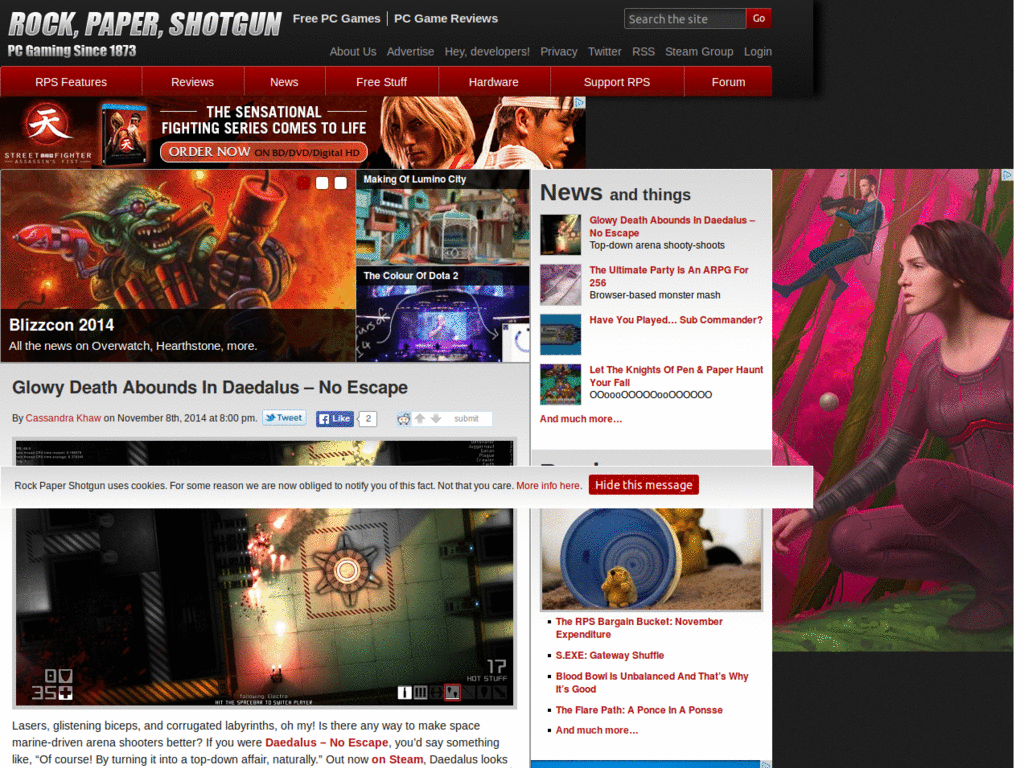Click the hamster feature image
The width and height of the screenshot is (1024, 768).
(651, 559)
